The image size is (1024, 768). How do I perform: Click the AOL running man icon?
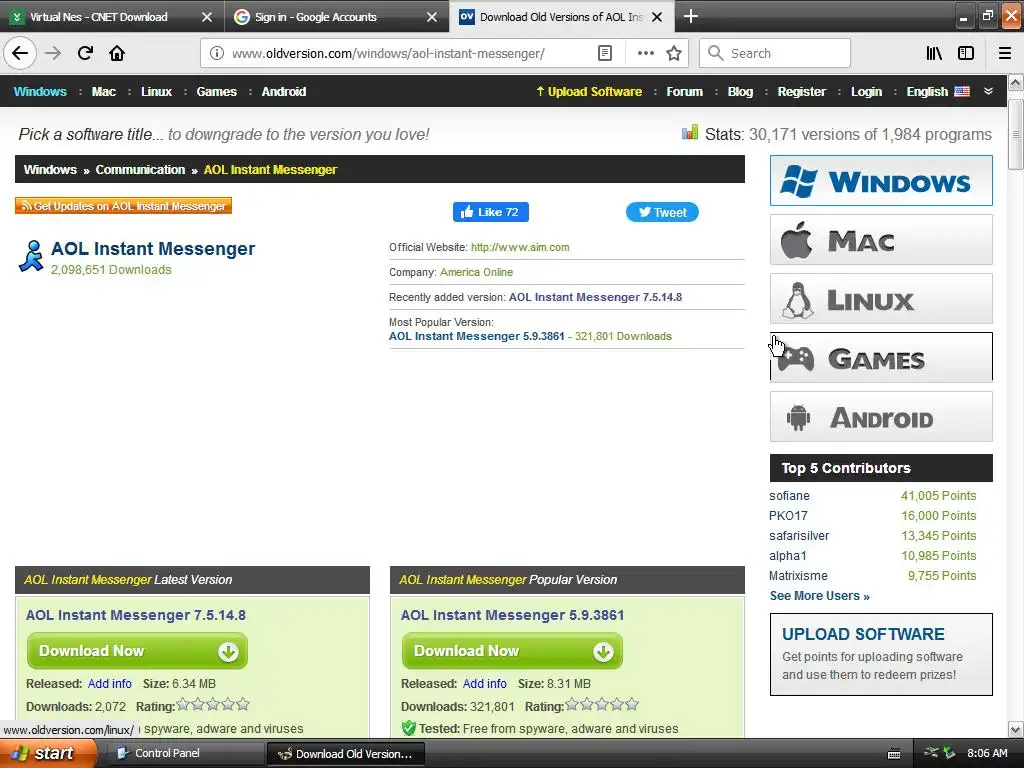[x=31, y=256]
